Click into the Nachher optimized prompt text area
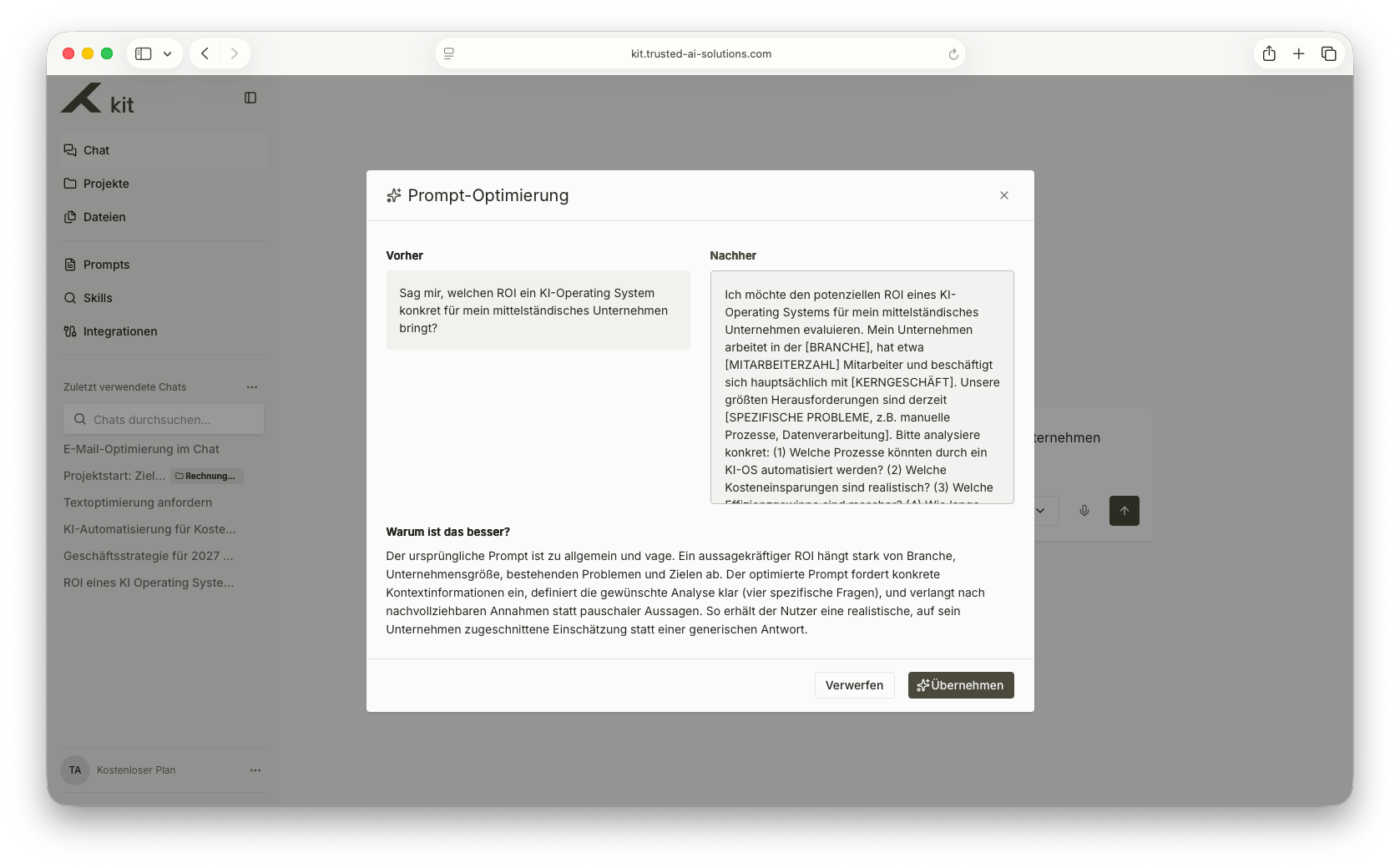The height and width of the screenshot is (868, 1400). click(x=862, y=387)
